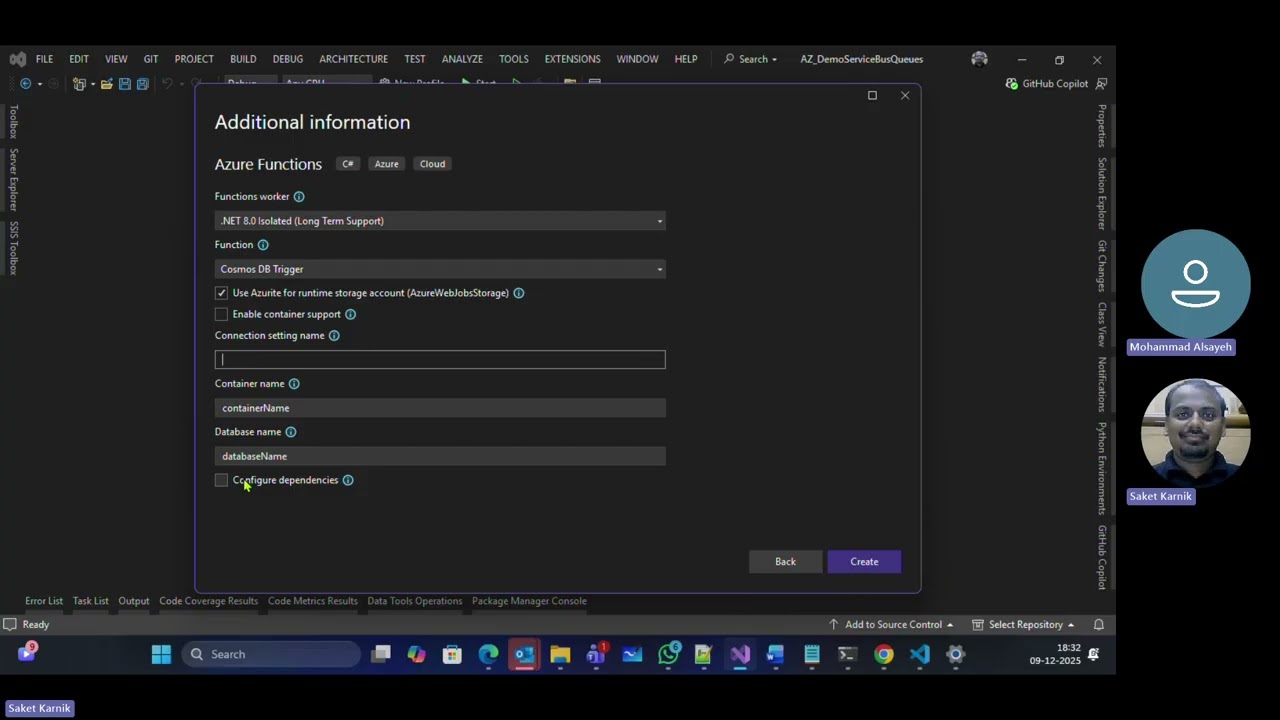Open notifications bell in status bar

(x=1098, y=625)
